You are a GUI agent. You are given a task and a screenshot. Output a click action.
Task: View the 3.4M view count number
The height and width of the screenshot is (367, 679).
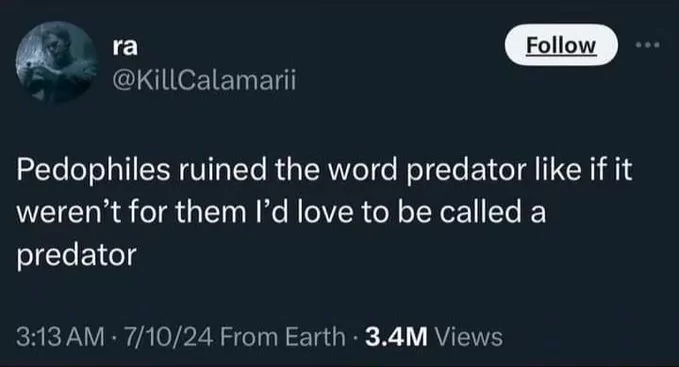coord(396,337)
